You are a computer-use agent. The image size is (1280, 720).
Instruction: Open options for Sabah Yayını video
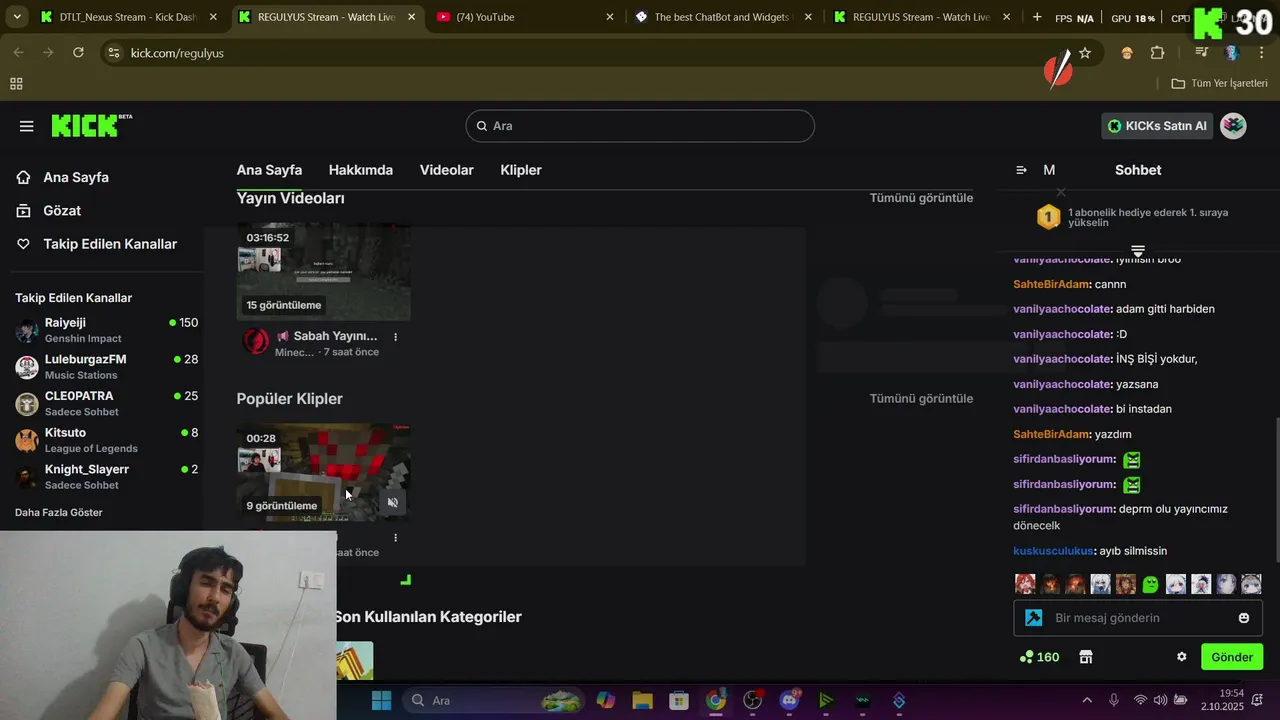tap(395, 337)
